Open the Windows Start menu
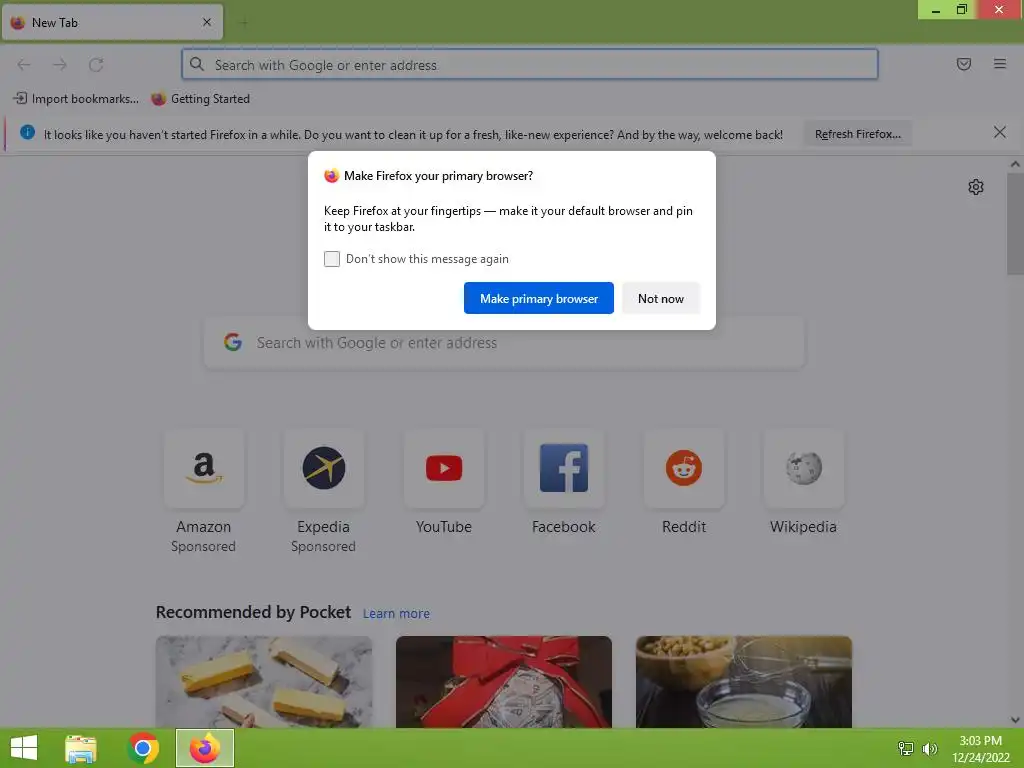Image resolution: width=1024 pixels, height=768 pixels. pos(24,748)
